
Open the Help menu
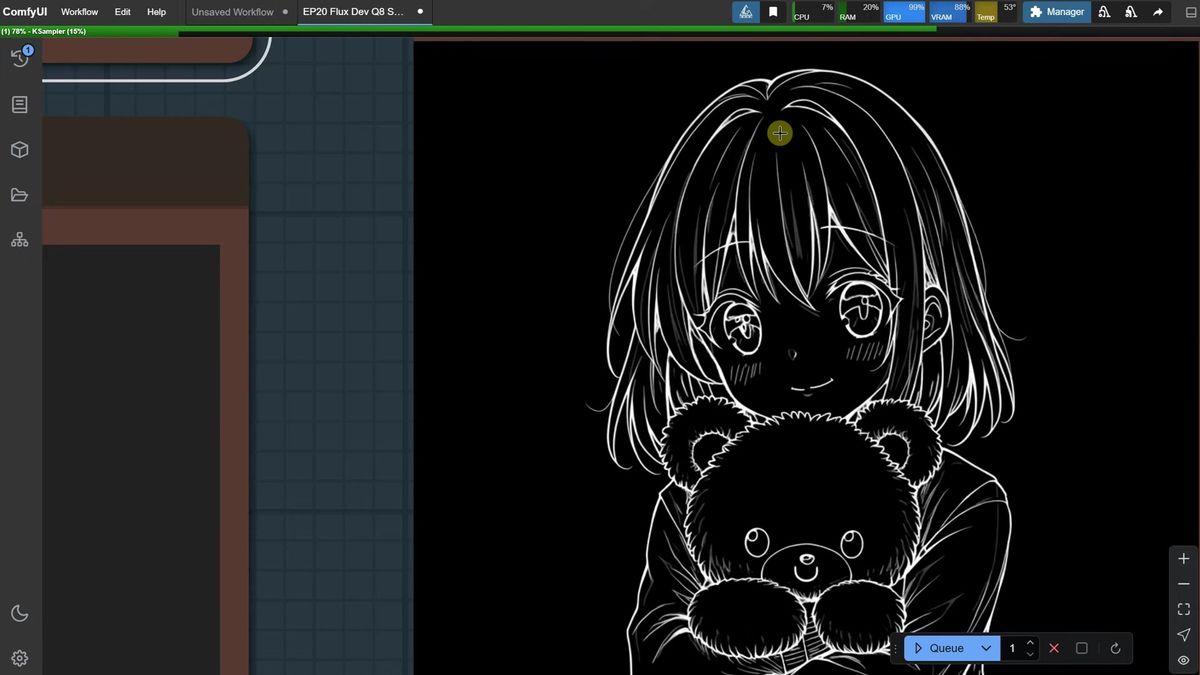click(157, 12)
